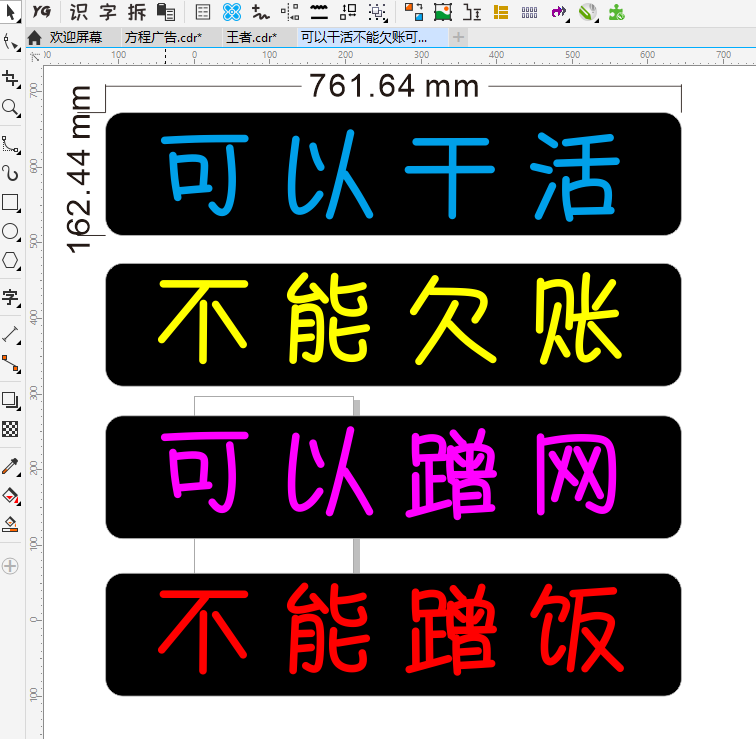Image resolution: width=756 pixels, height=739 pixels.
Task: Click the 字 text plugin button
Action: point(108,12)
